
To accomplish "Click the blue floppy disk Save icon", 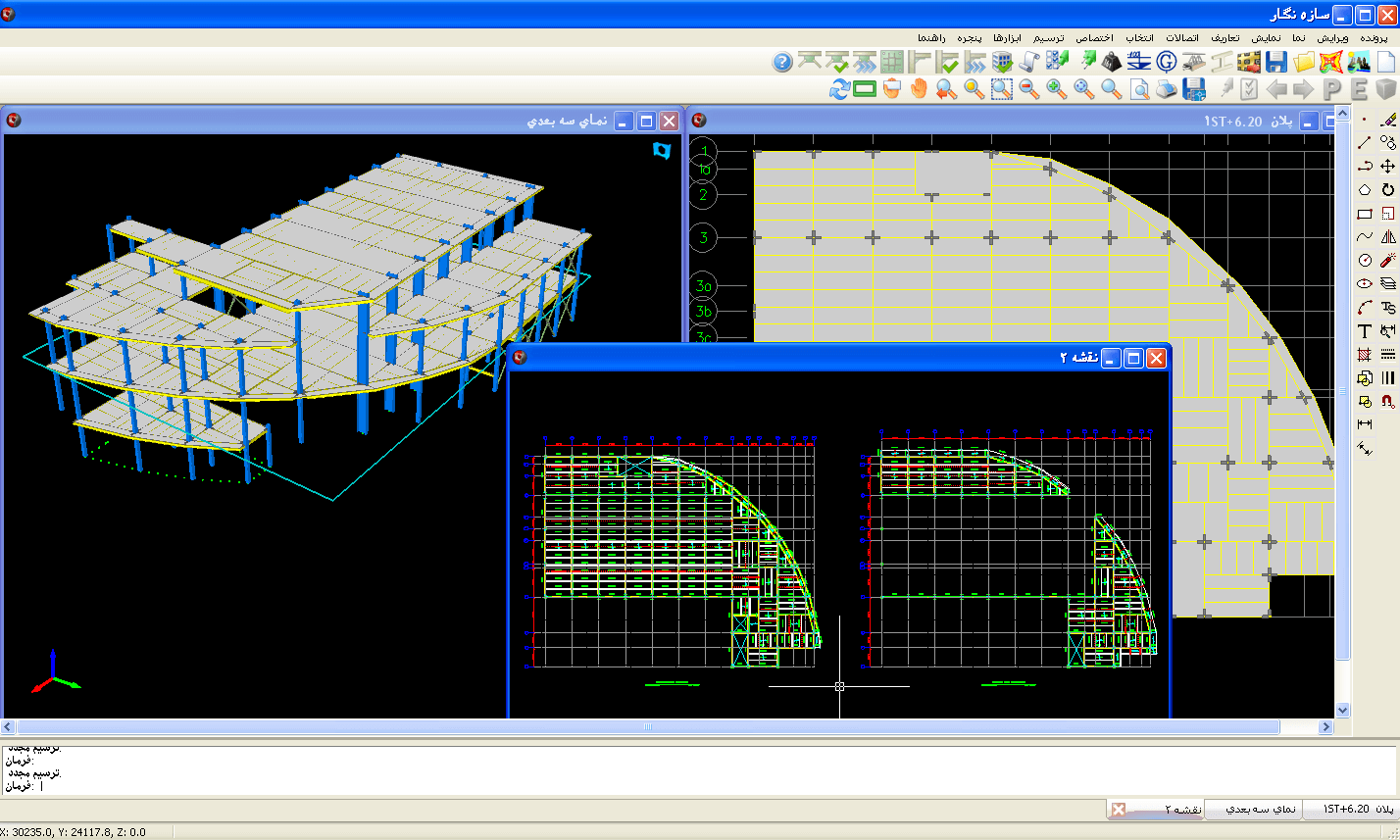I will click(1275, 62).
